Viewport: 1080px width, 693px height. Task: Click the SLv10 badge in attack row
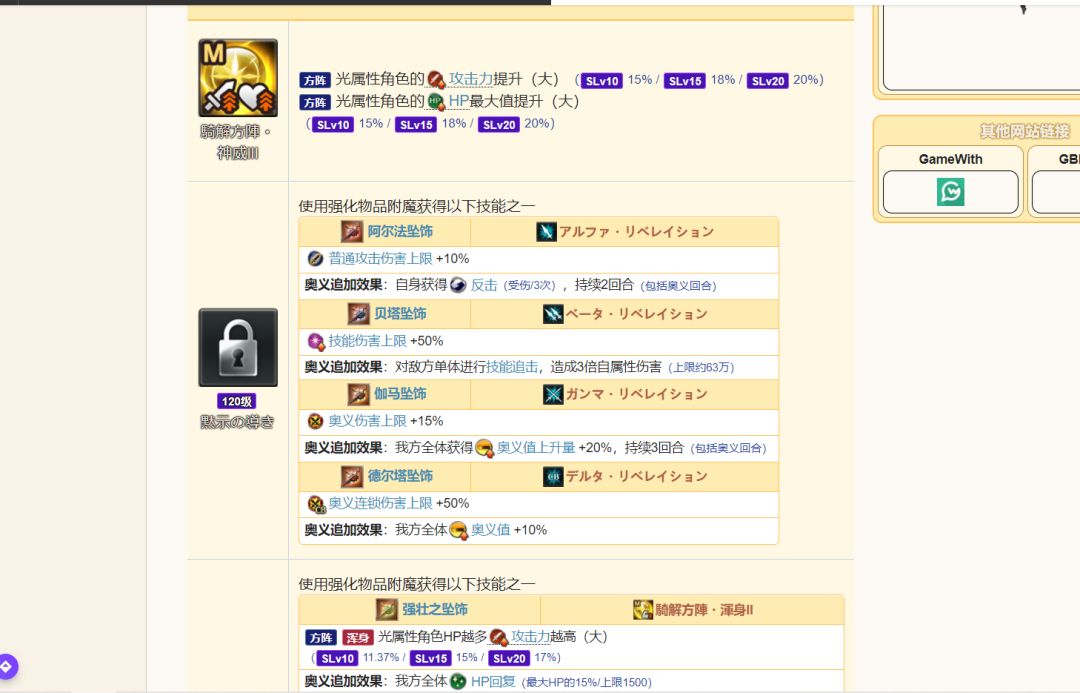point(602,81)
